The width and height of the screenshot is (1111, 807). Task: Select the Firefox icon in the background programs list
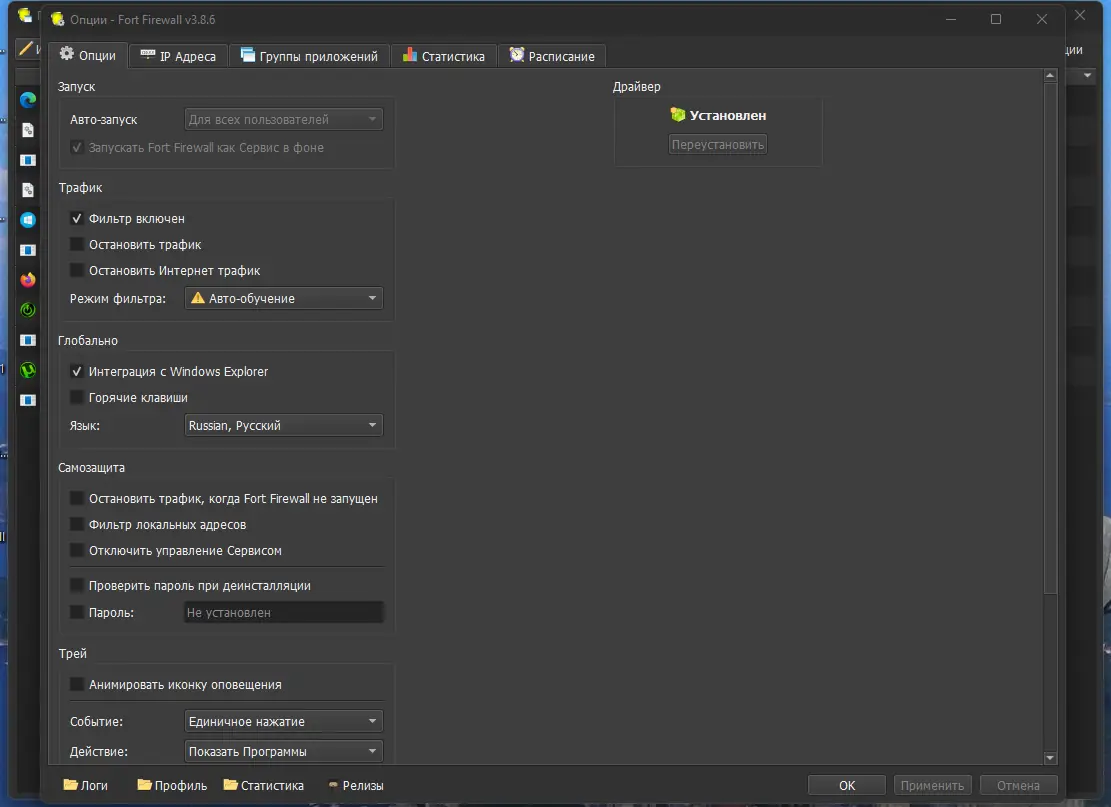pos(28,280)
